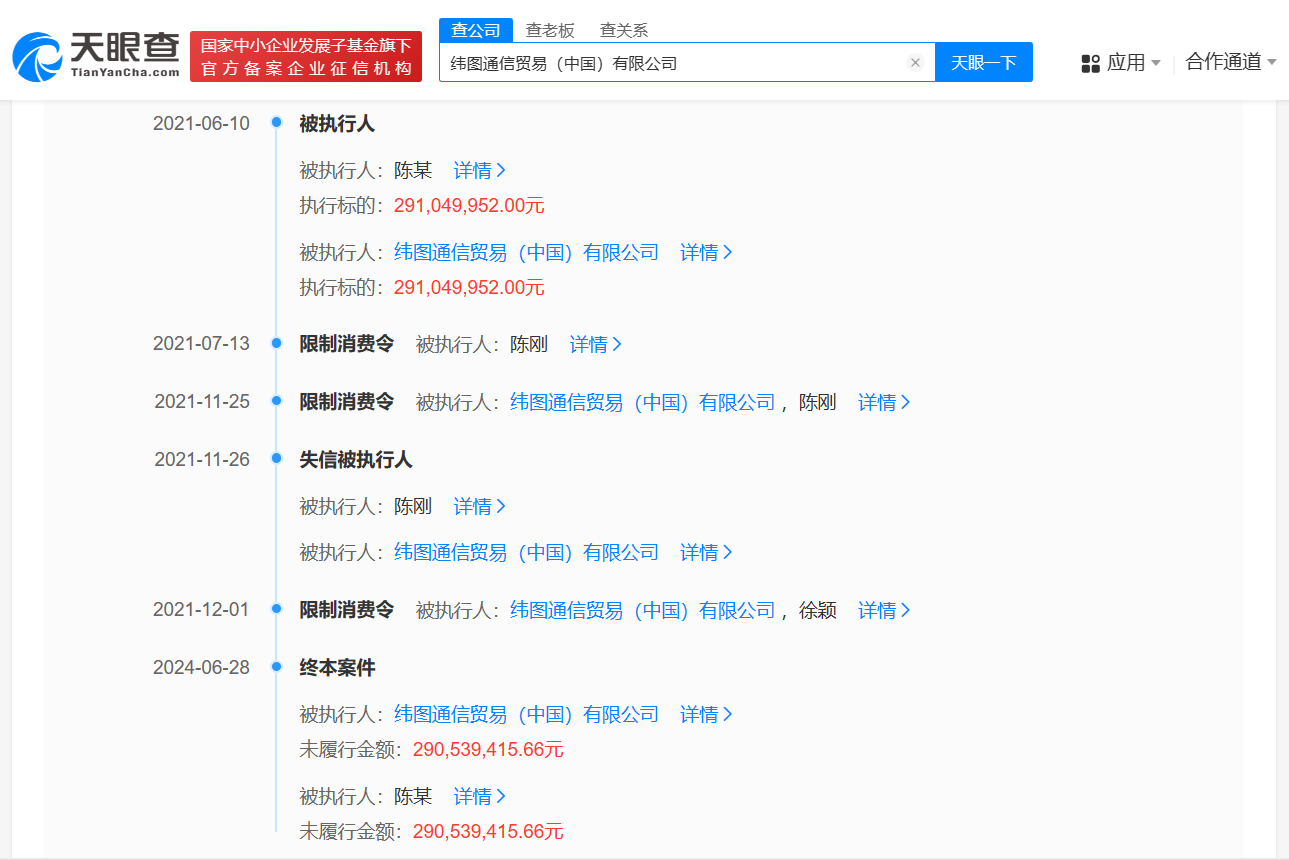Click the 天眼一下 search button

(x=983, y=61)
